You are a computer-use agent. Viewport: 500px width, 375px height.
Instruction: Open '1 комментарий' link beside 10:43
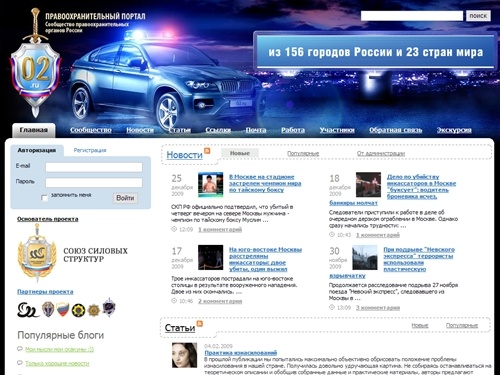coord(378,235)
